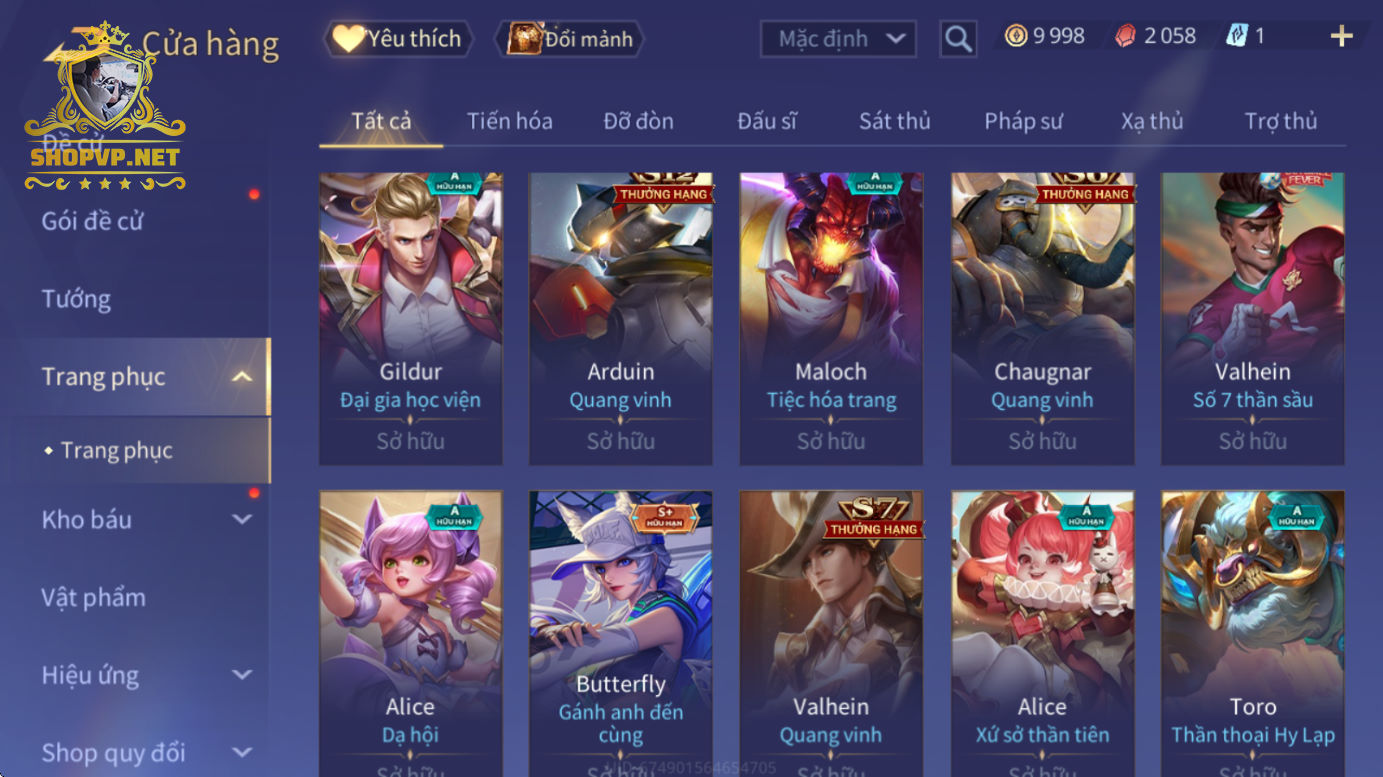Click the red ruby currency icon
The height and width of the screenshot is (777, 1383).
1126,36
